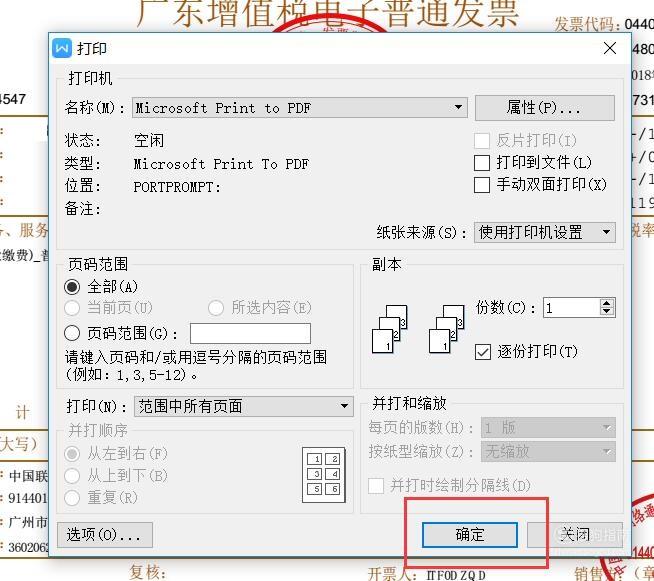Open printer Properties (属性) button
This screenshot has height=581, width=654.
[x=544, y=108]
